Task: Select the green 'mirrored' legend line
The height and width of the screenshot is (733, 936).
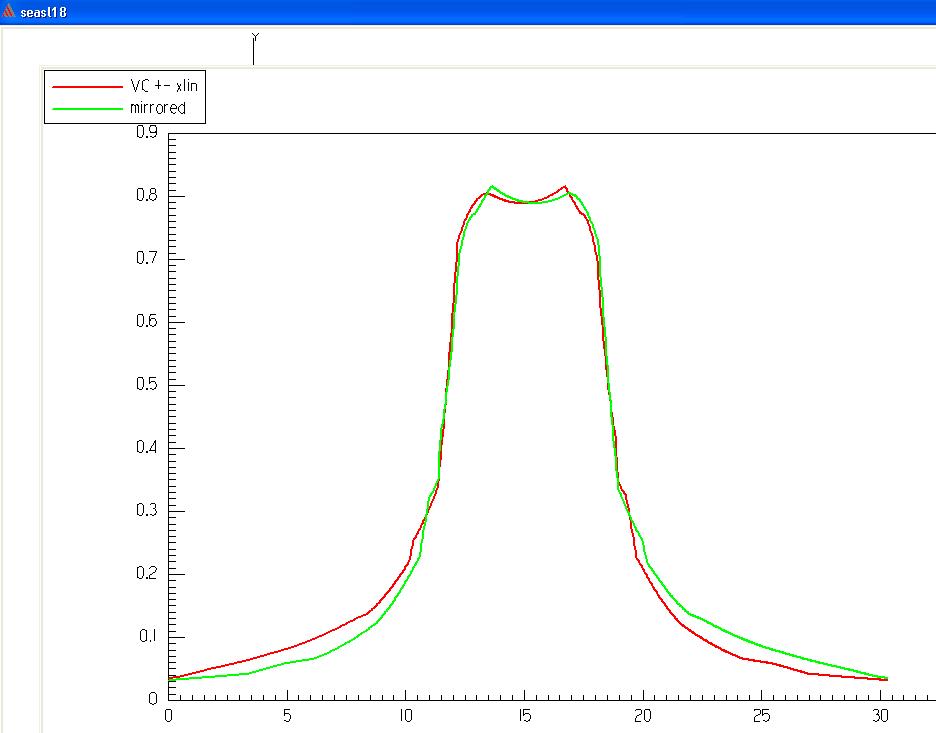Action: click(87, 109)
